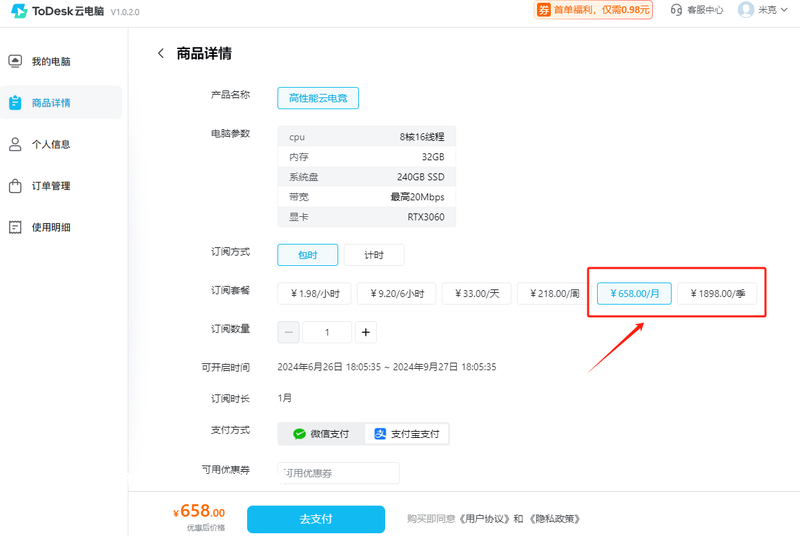This screenshot has width=800, height=536.
Task: Click the 首单福利 promo banner
Action: pyautogui.click(x=594, y=10)
